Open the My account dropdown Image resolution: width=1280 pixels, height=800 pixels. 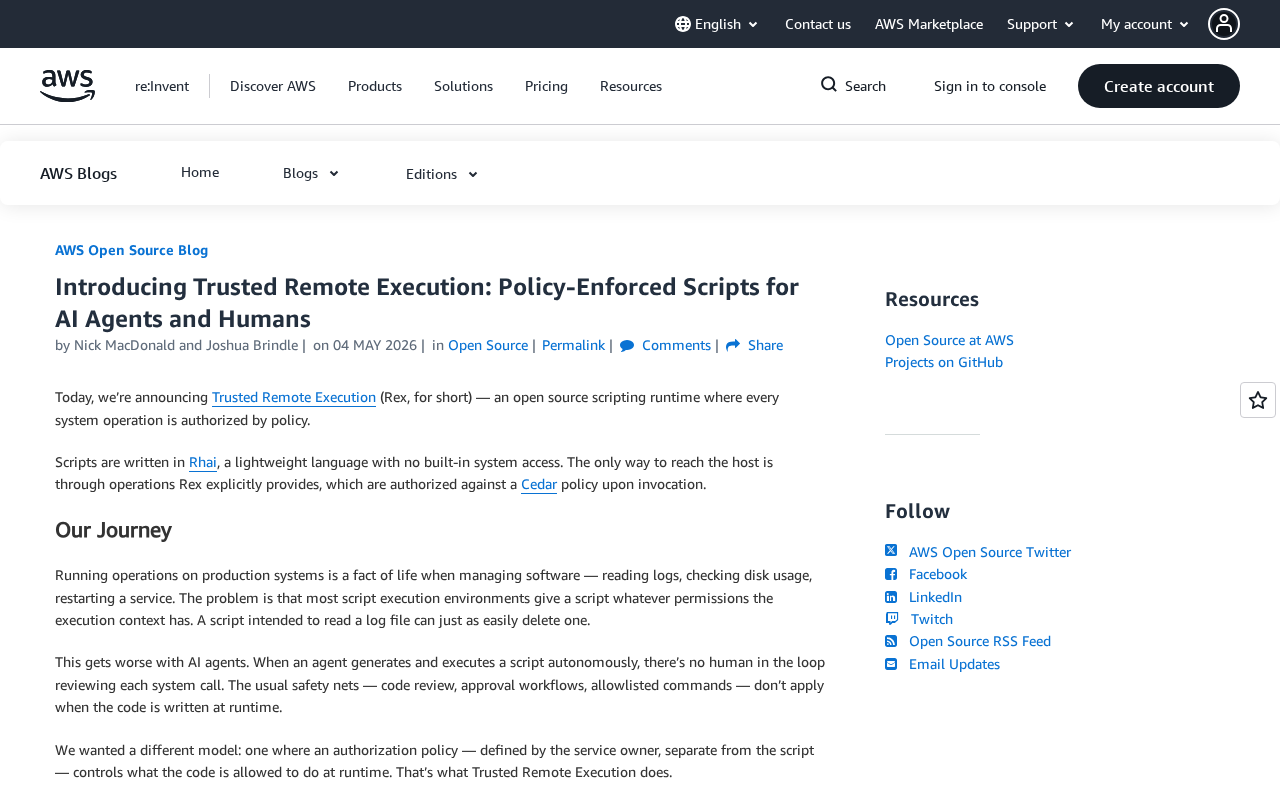point(1145,24)
